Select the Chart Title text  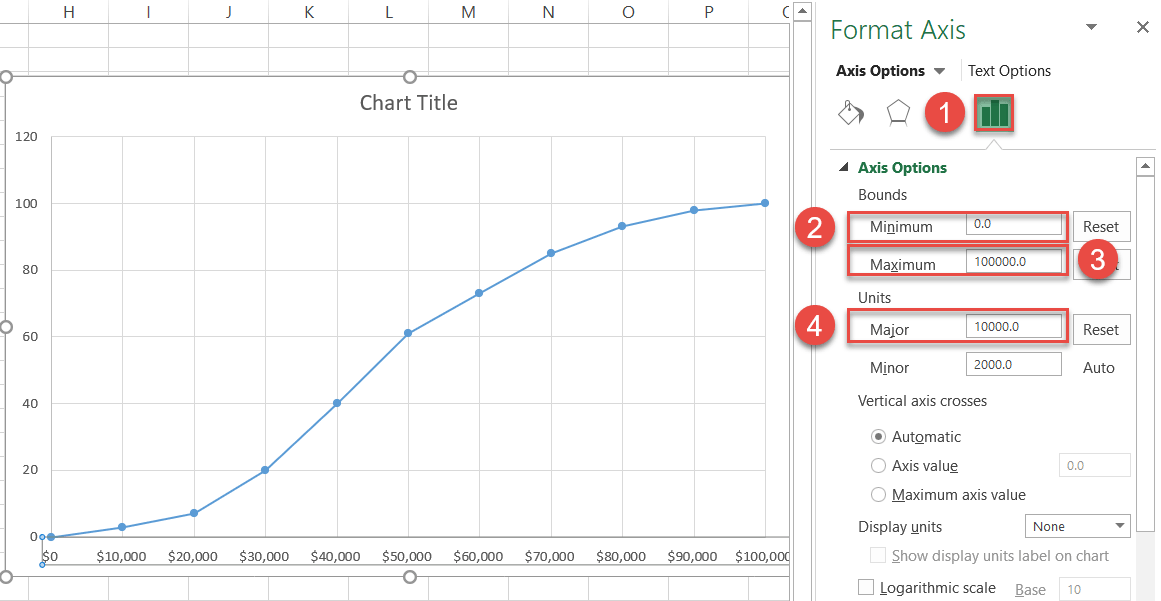[x=408, y=103]
